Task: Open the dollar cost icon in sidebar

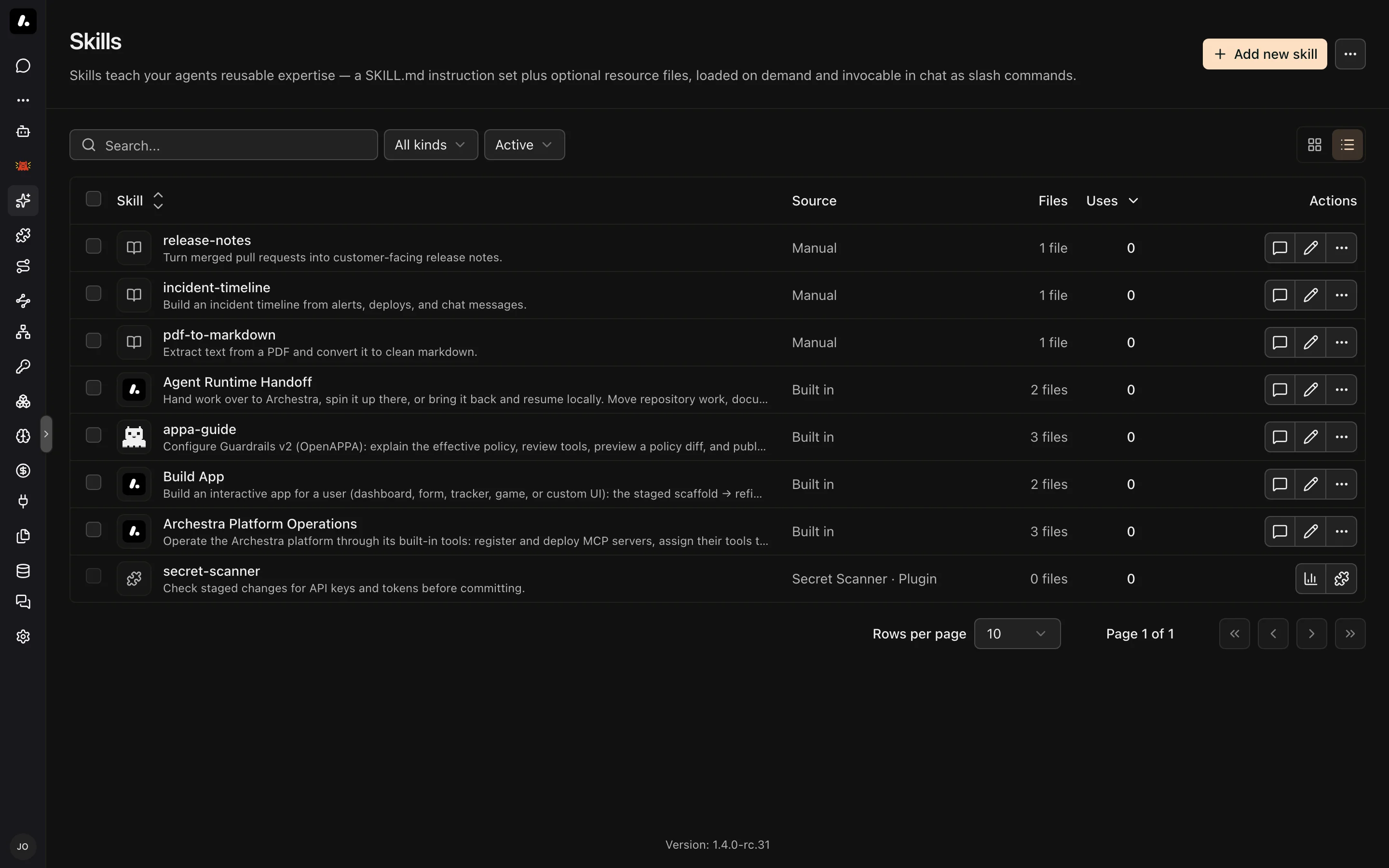Action: click(23, 471)
